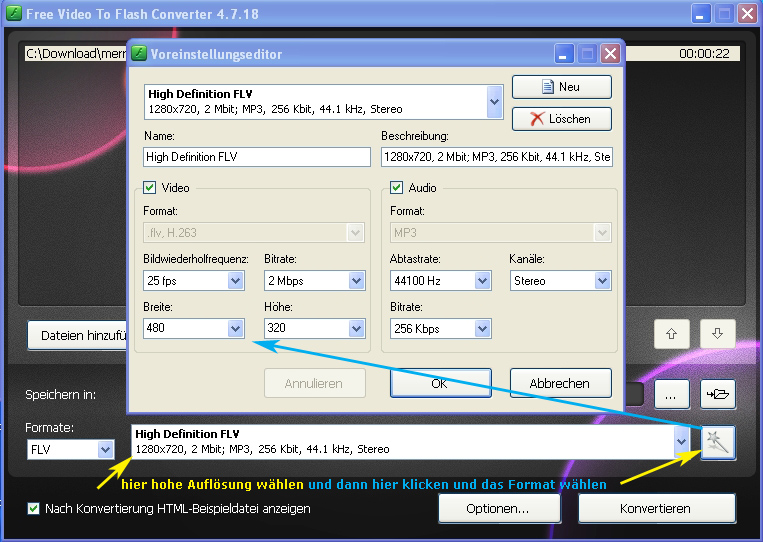Confirm the dialog with OK

click(x=440, y=383)
